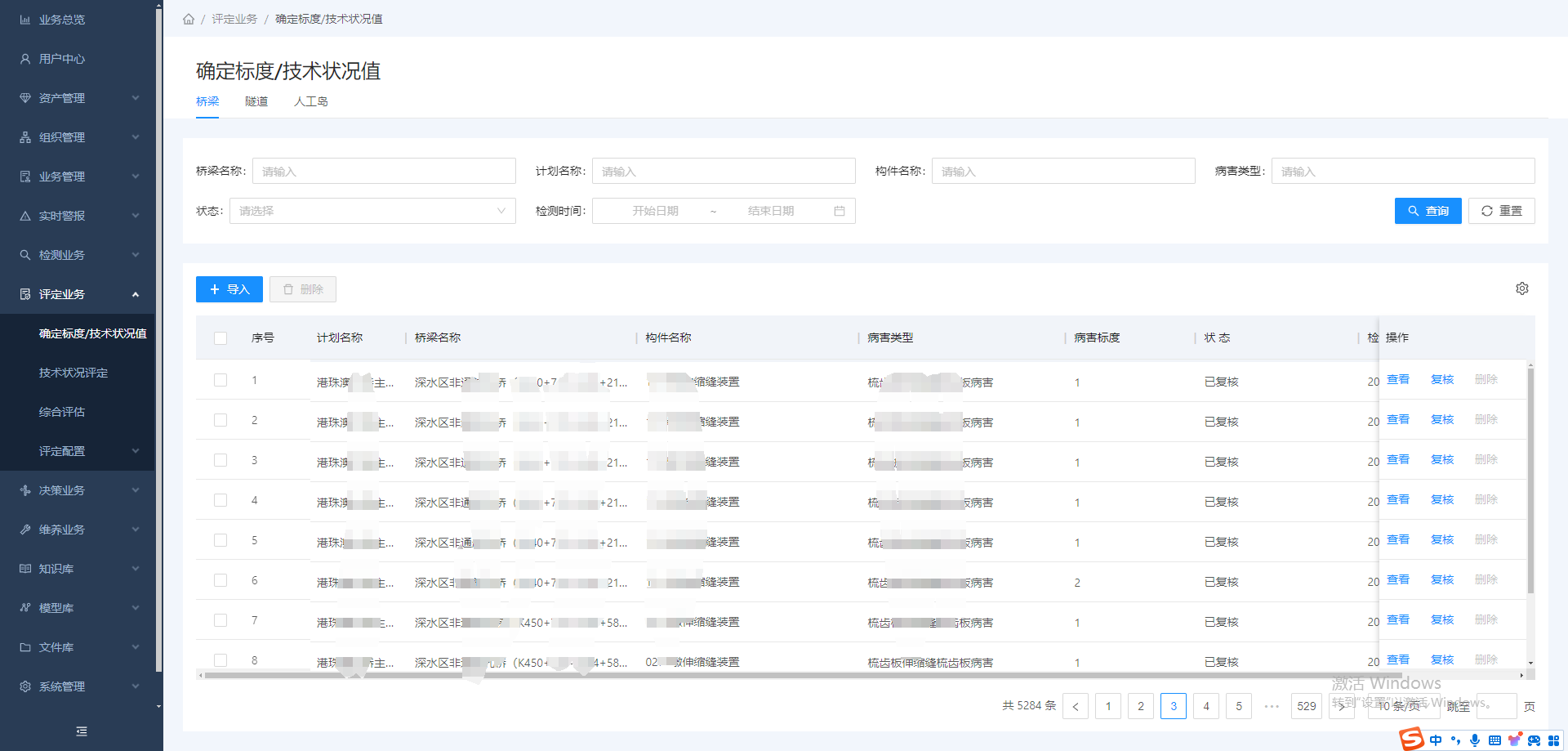Collapse the 评定业务 sidebar menu

click(x=136, y=294)
